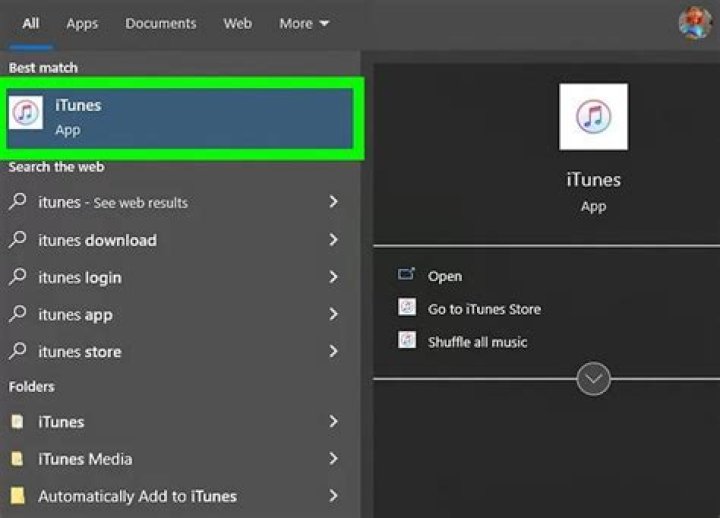Click the Go to iTunes Store icon

407,307
